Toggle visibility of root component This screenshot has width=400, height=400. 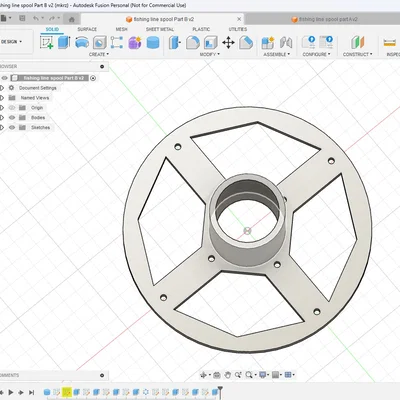(4, 78)
